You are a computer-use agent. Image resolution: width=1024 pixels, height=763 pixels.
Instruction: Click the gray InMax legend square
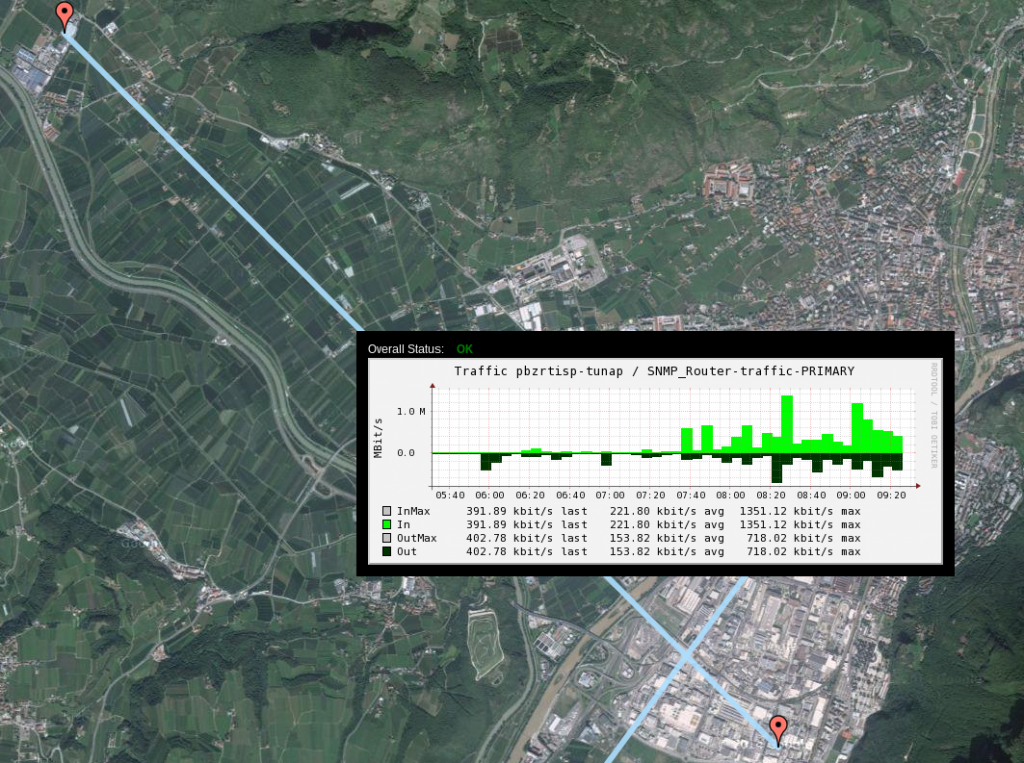pos(385,511)
